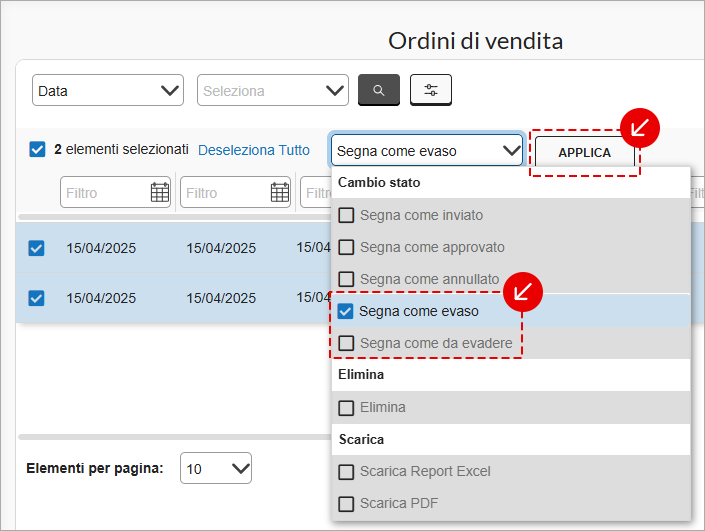Open calendar picker in second Filtro field
The height and width of the screenshot is (531, 705).
280,192
